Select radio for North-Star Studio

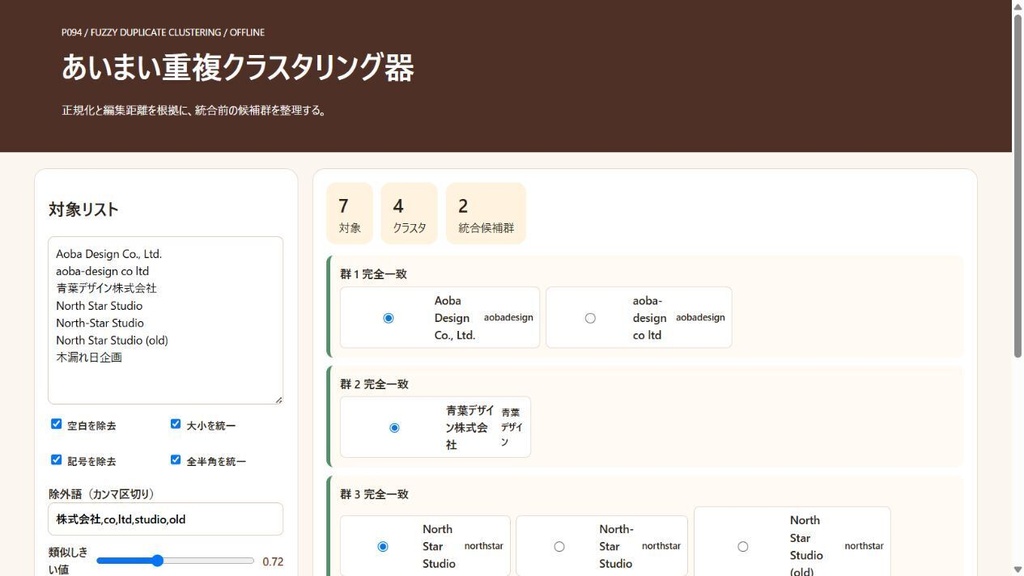pos(559,547)
